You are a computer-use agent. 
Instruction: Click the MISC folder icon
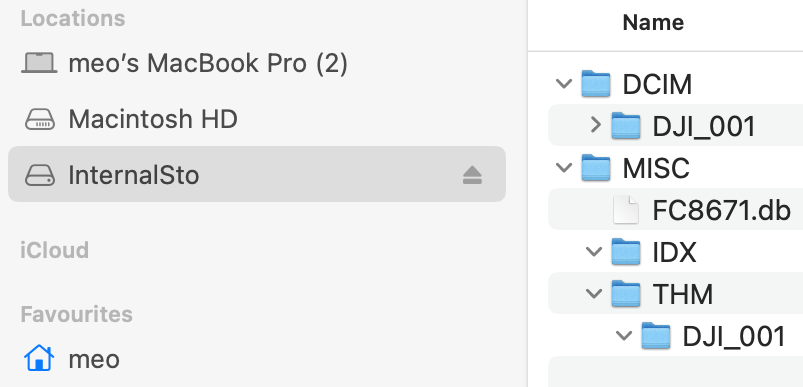596,168
